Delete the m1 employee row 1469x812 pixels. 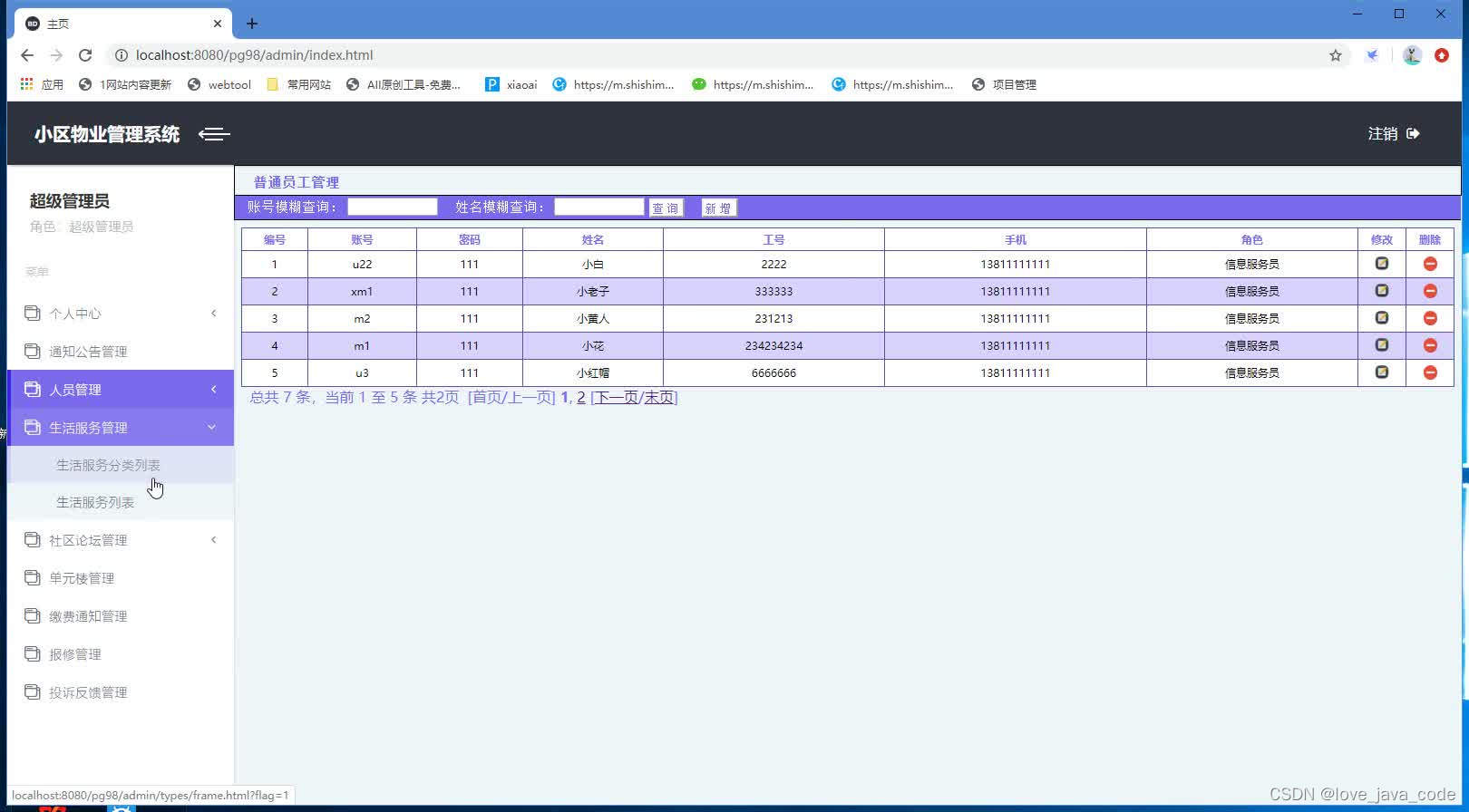click(x=1430, y=345)
